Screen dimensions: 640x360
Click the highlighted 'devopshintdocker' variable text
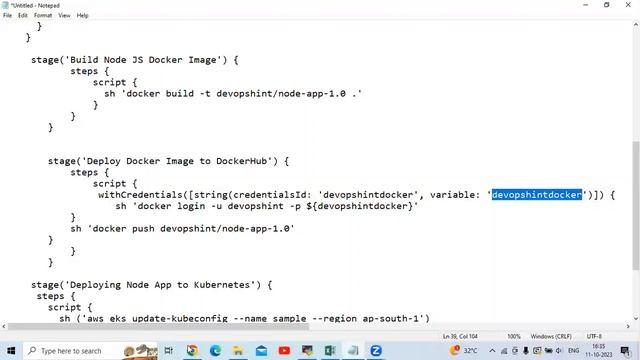point(537,195)
